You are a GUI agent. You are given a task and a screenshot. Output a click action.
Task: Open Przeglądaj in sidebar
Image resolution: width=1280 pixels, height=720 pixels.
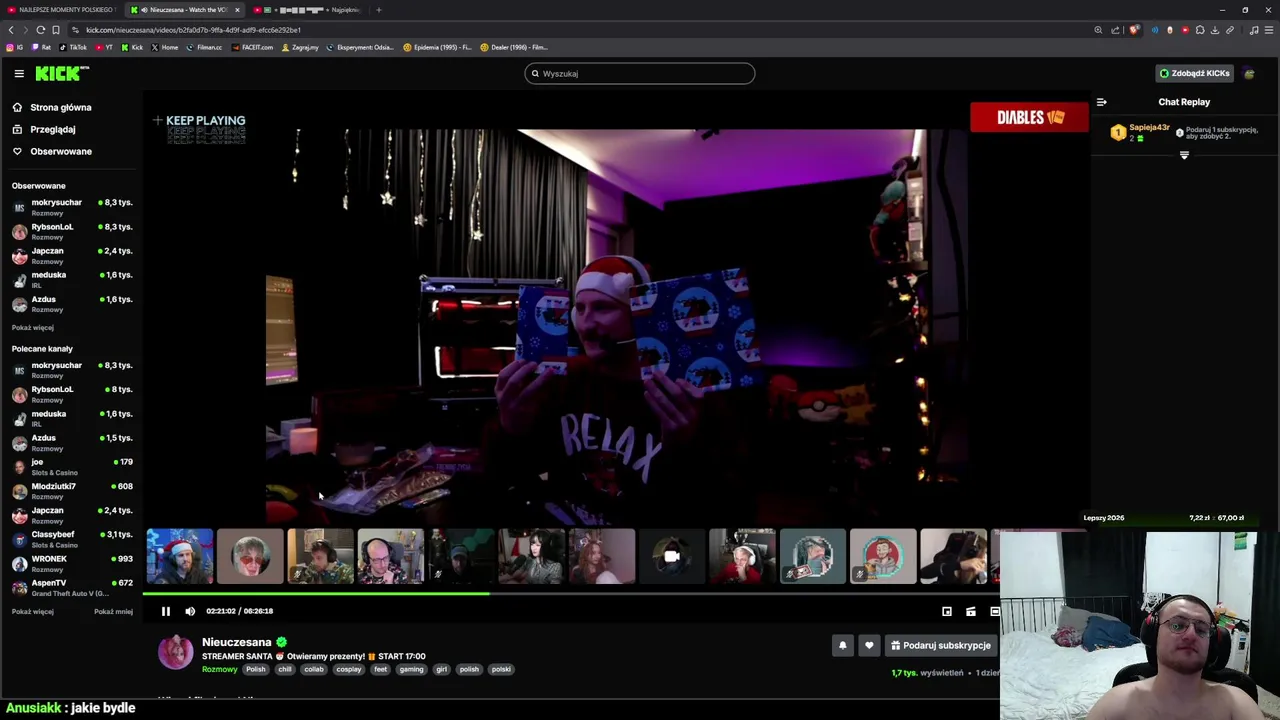coord(44,129)
